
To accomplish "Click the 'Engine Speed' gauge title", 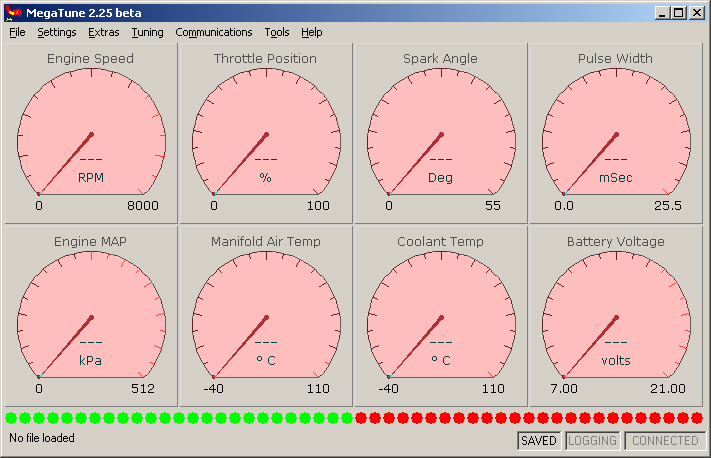I will click(90, 58).
